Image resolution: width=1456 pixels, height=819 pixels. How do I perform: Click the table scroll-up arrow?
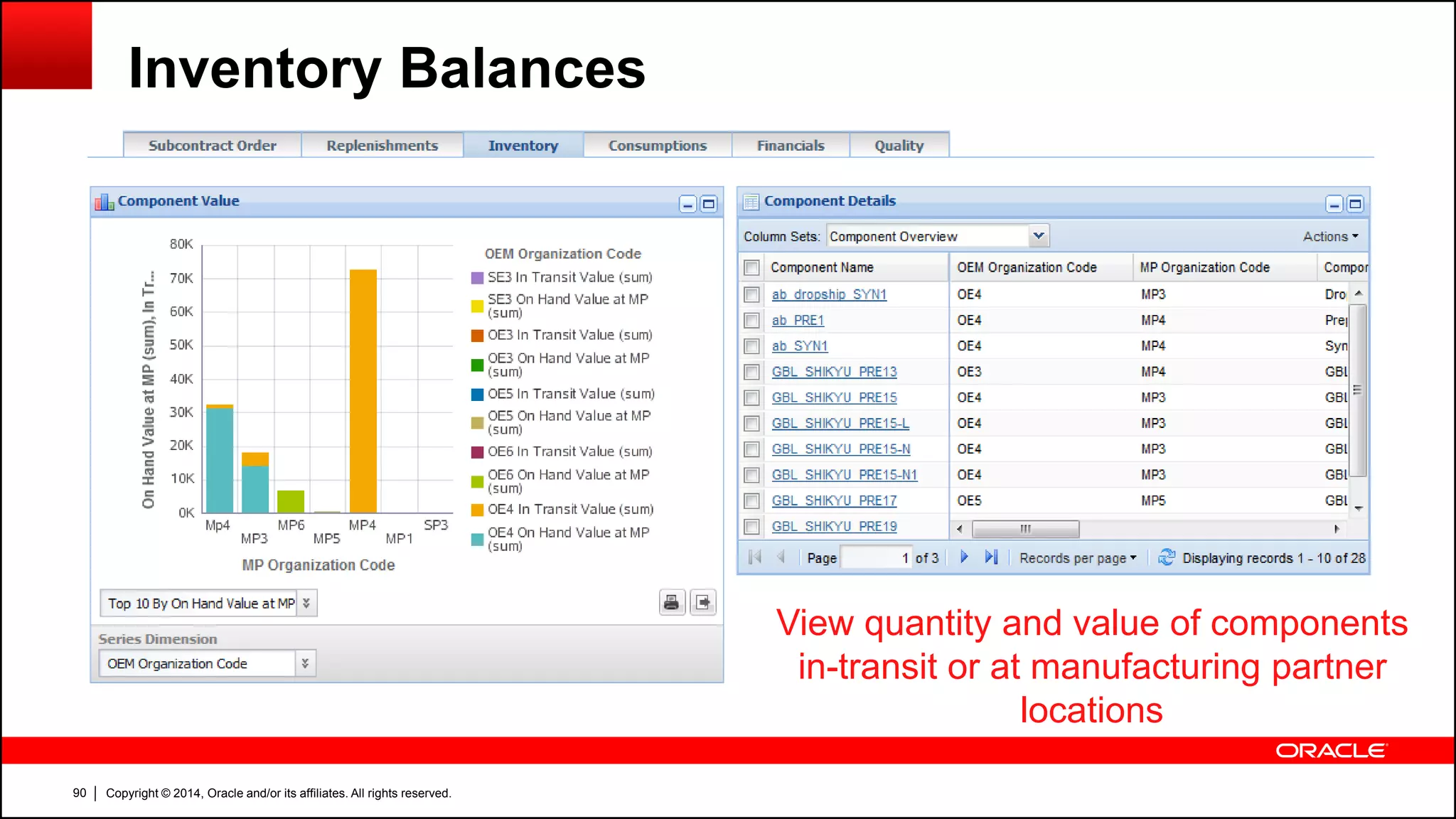point(1358,294)
